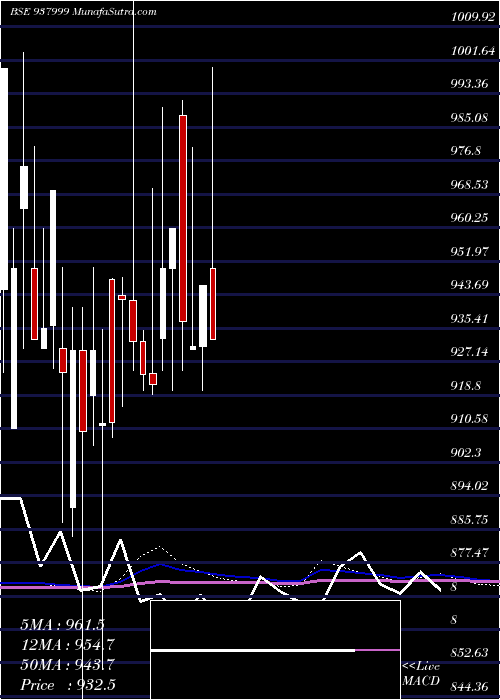Click the 985.08 price axis label
The image size is (500, 700).
469,118
